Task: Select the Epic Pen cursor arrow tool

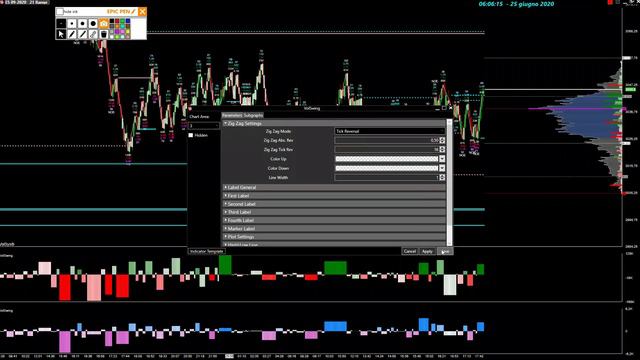Action: [x=61, y=34]
